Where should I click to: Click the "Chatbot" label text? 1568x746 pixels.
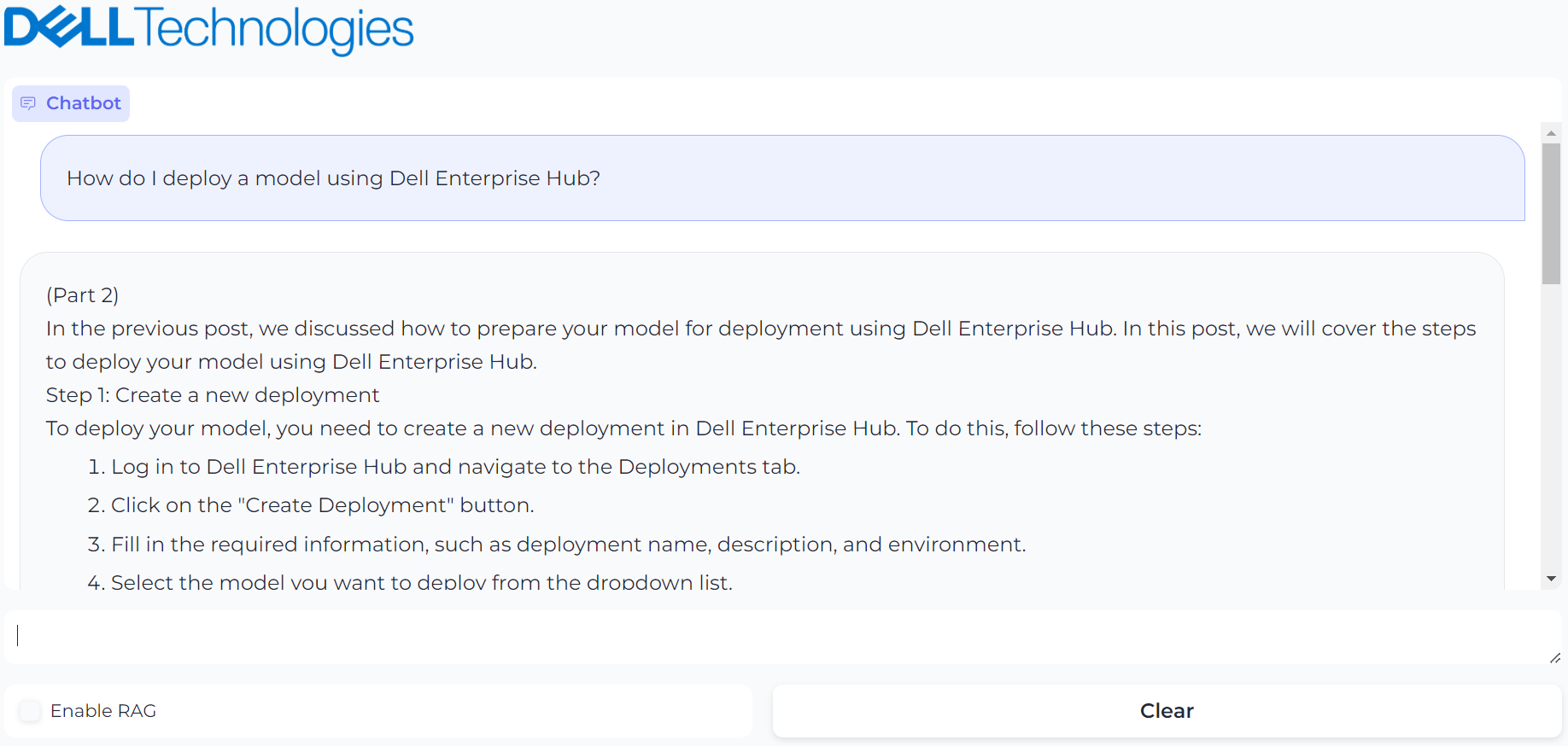[x=84, y=103]
